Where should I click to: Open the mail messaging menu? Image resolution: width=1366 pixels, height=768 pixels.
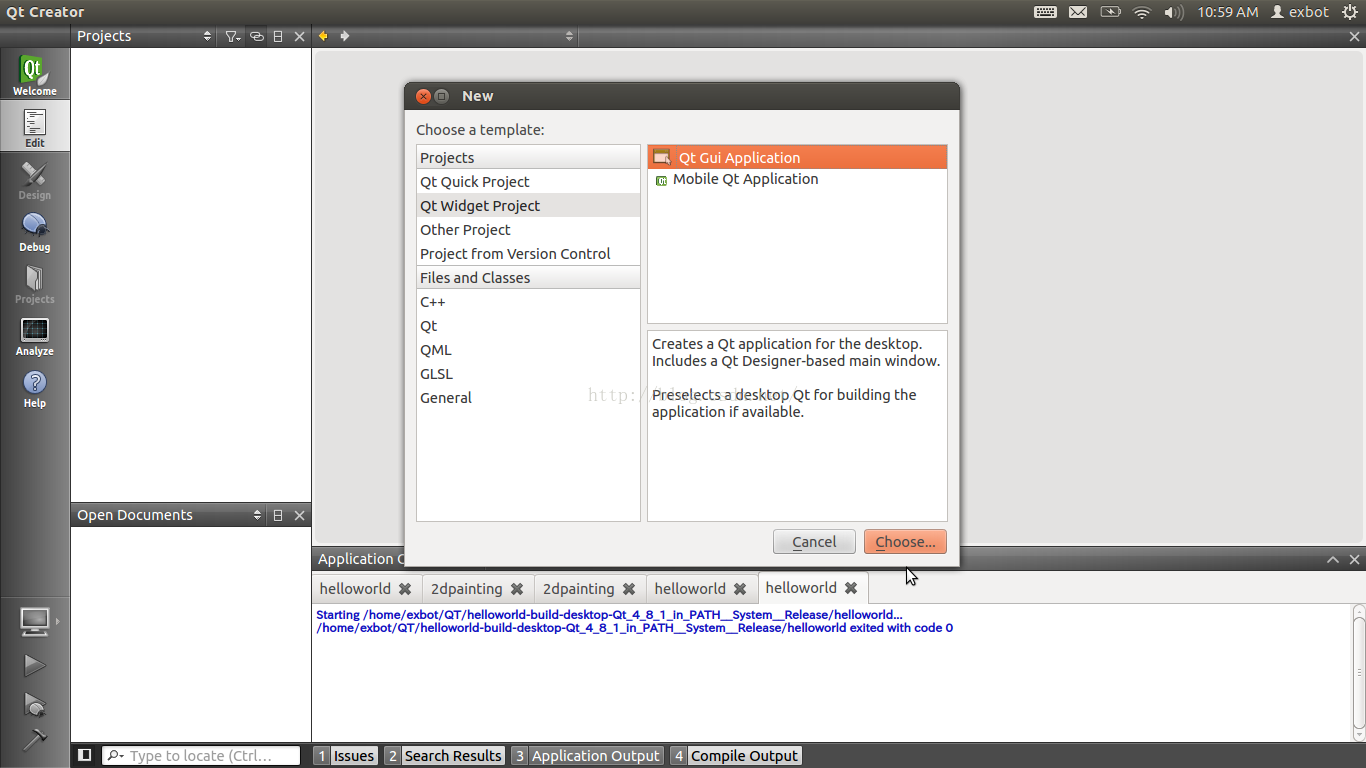point(1078,12)
